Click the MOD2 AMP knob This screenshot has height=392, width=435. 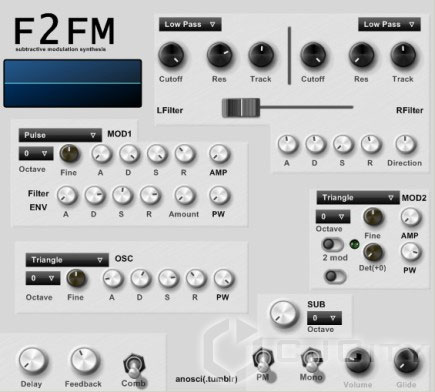411,217
